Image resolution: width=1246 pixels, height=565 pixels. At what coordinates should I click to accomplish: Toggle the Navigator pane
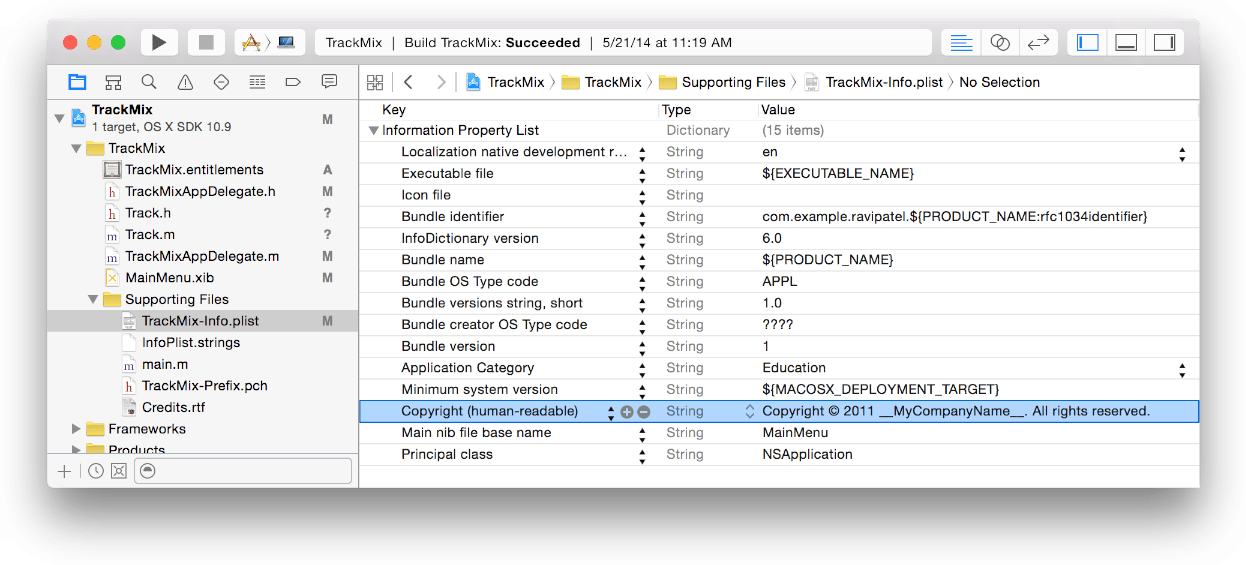click(1088, 42)
